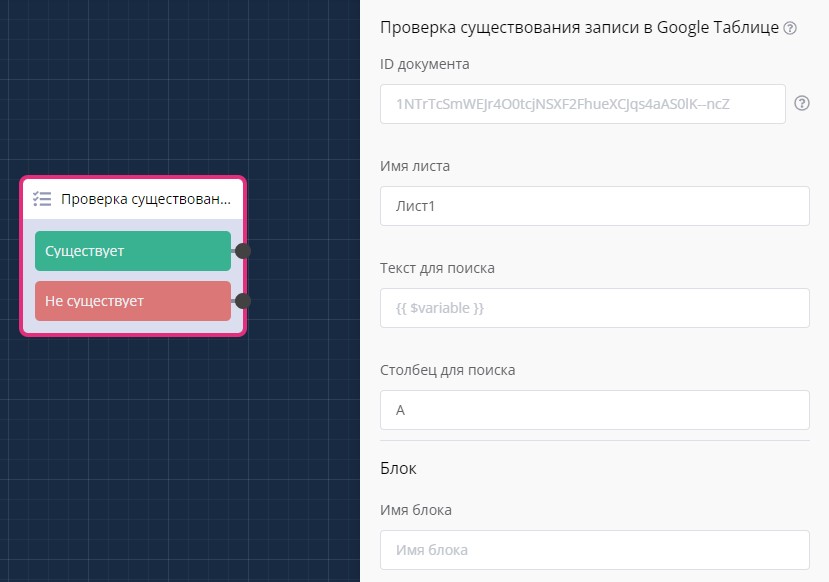Click the Текст для поиска input
Screen dimensions: 829x582
594,308
